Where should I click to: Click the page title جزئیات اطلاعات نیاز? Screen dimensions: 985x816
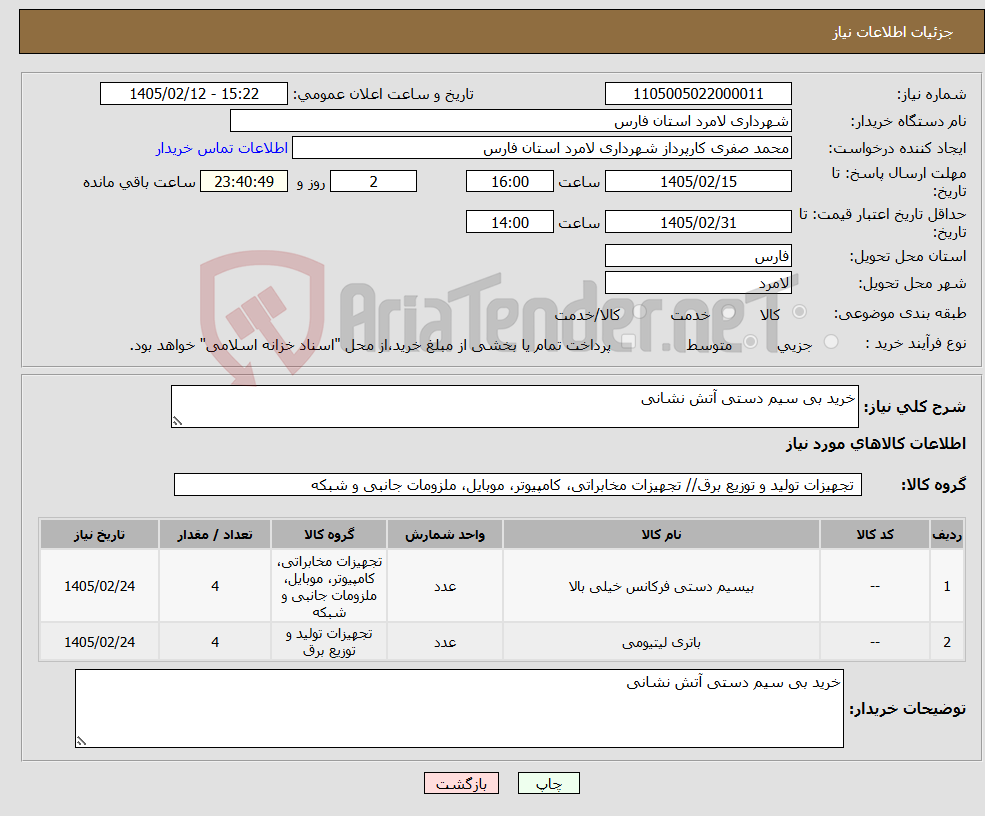click(x=893, y=32)
